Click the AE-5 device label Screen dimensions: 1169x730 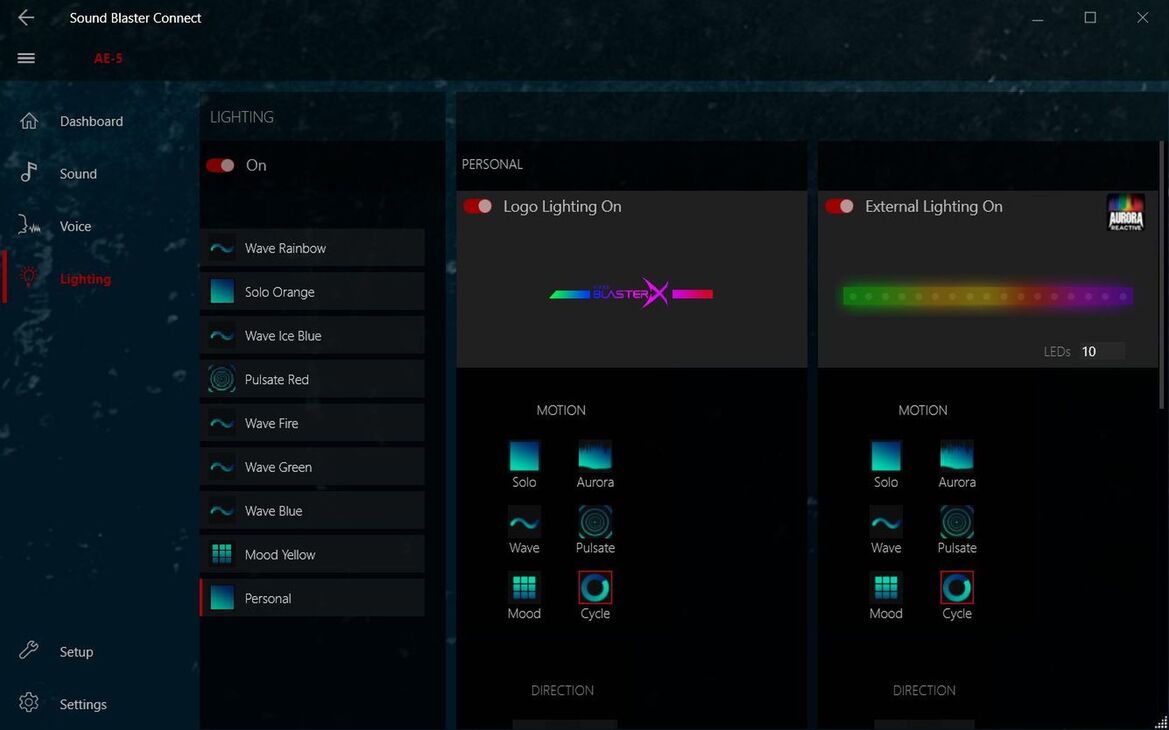point(108,58)
